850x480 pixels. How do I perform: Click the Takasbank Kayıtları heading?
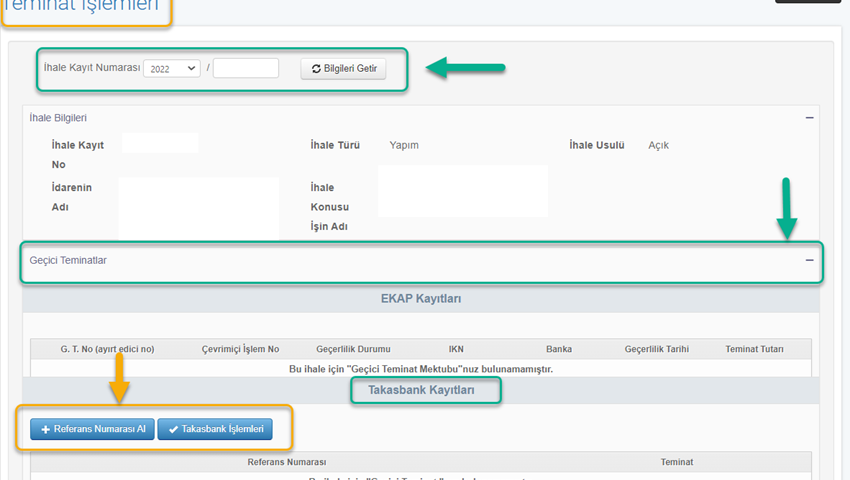pyautogui.click(x=425, y=389)
